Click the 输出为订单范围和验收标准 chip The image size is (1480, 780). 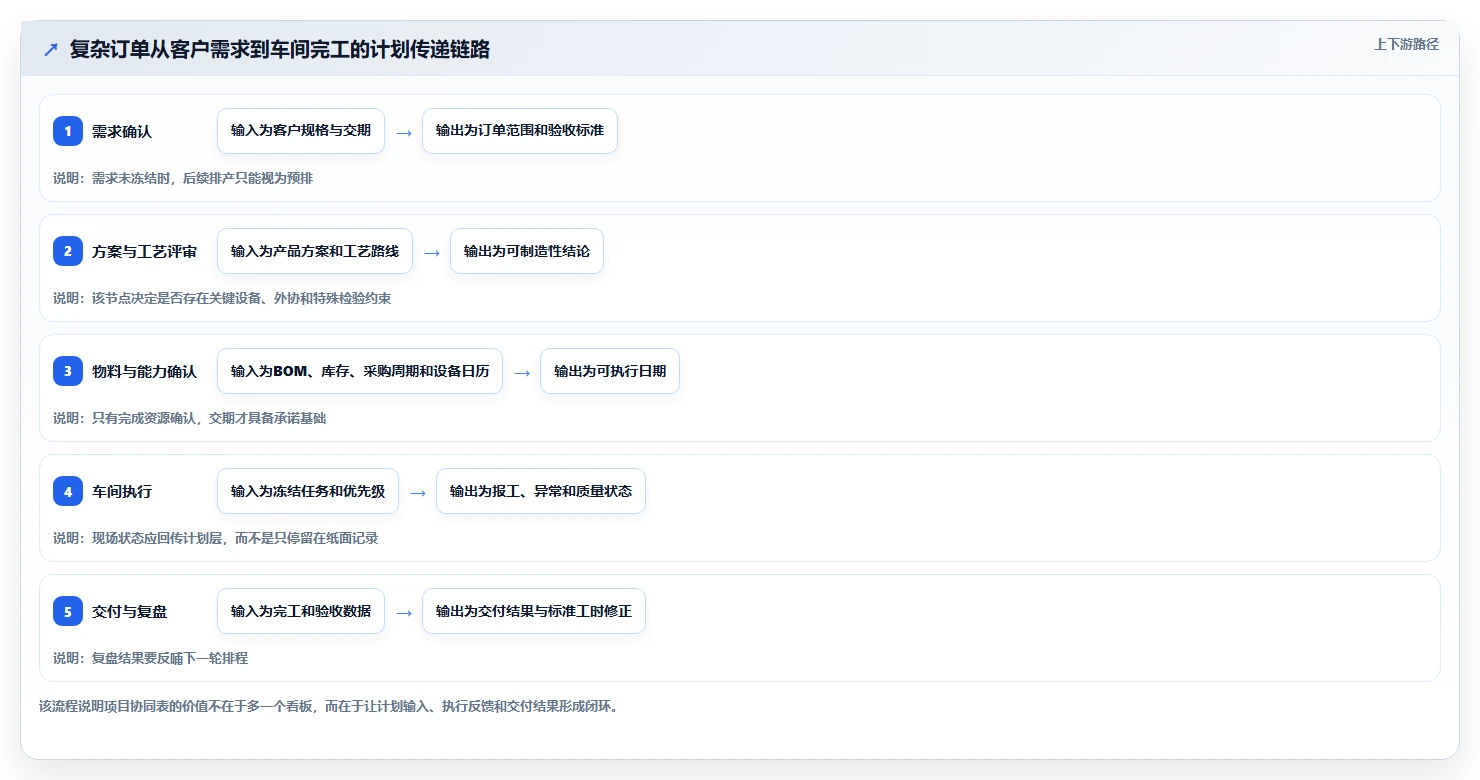pos(520,131)
